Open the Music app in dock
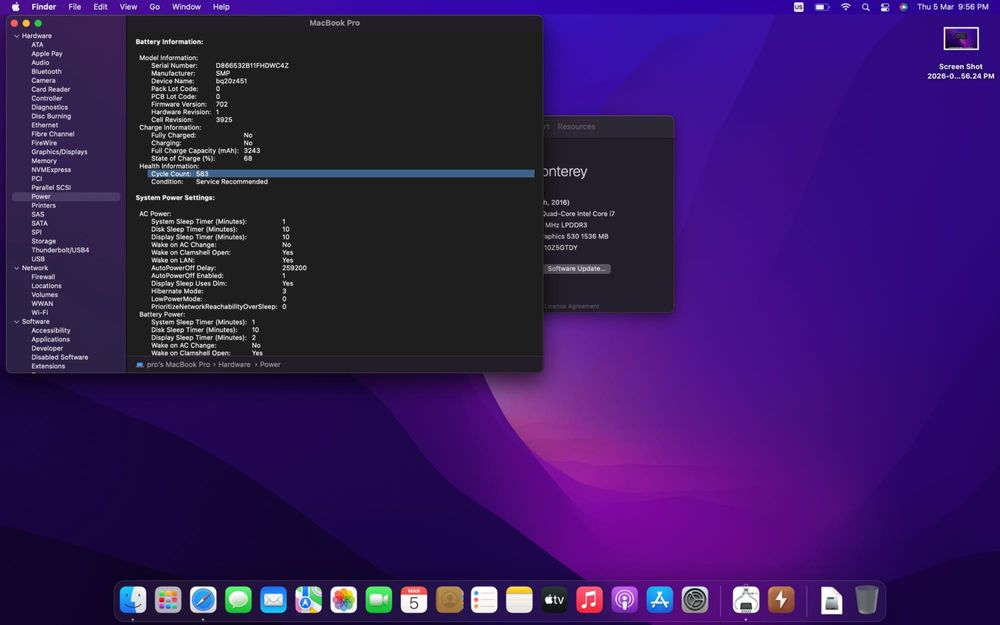The height and width of the screenshot is (625, 1000). click(589, 599)
